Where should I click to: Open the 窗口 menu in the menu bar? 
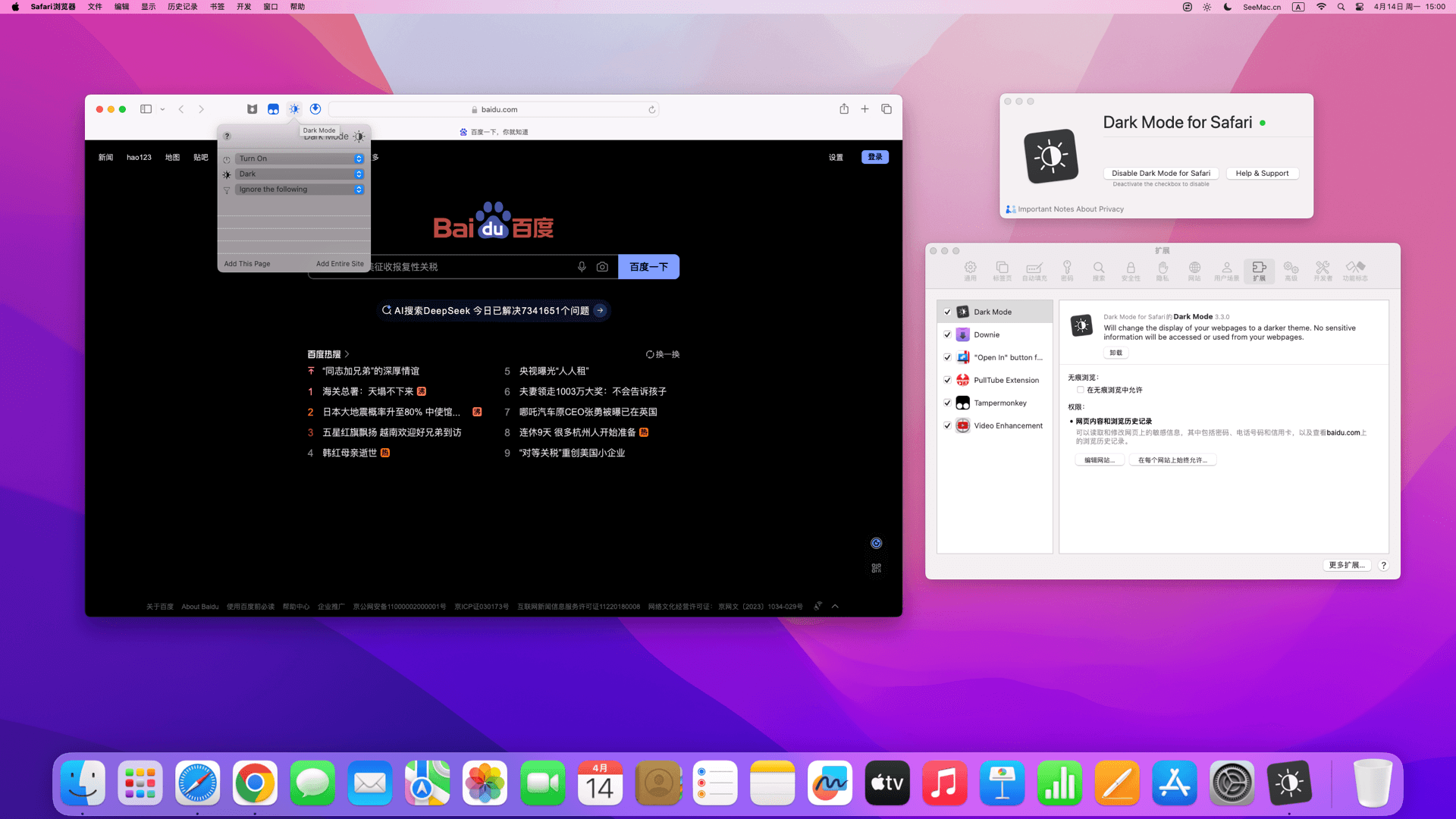click(x=270, y=7)
